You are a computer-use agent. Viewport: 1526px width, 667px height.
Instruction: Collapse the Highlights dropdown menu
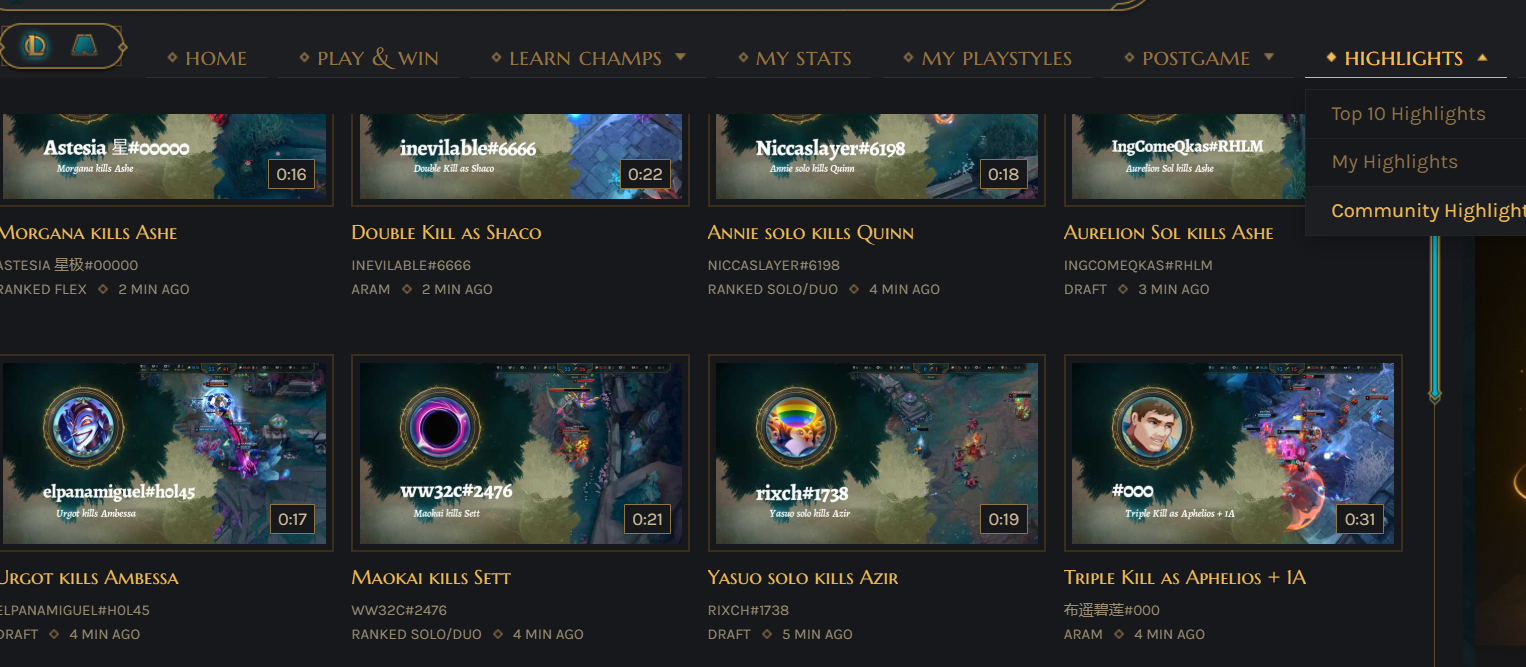coord(1482,58)
